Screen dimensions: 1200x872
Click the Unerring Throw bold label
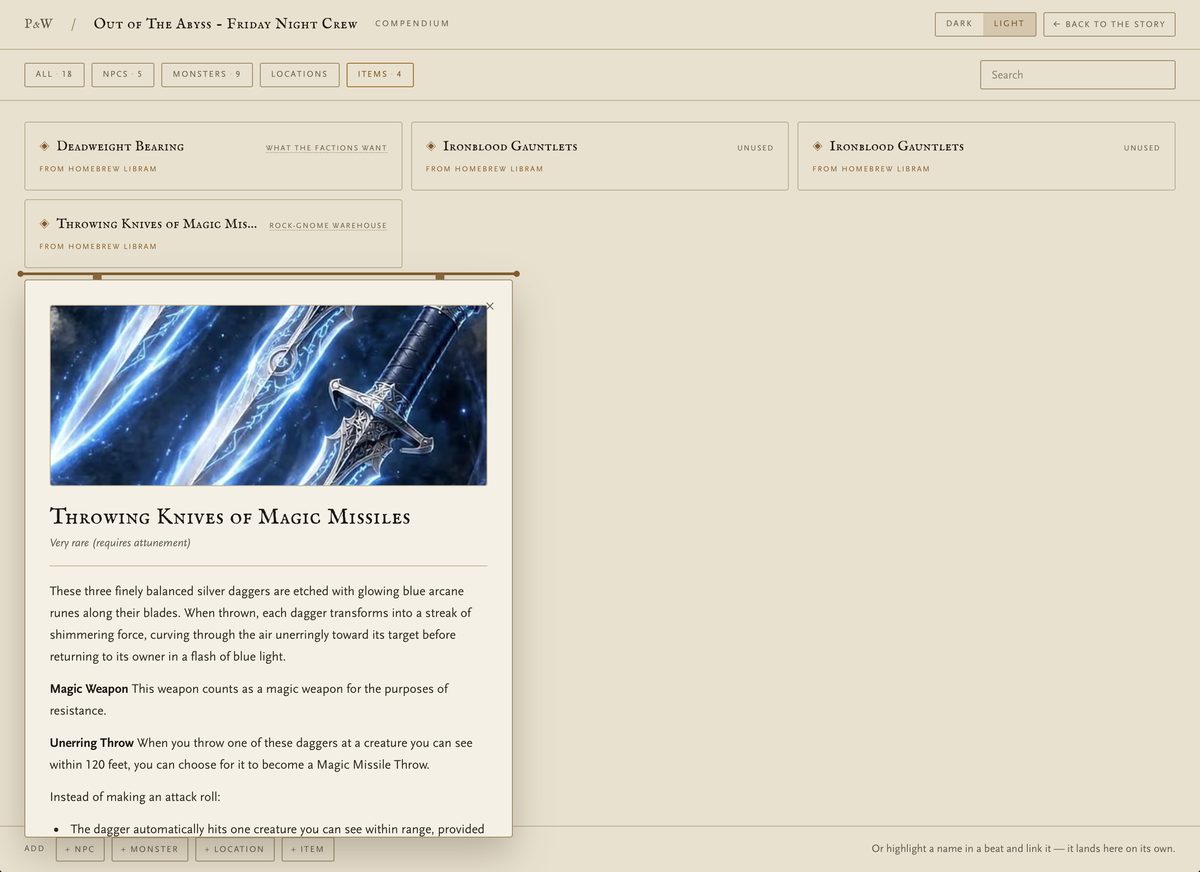[92, 743]
